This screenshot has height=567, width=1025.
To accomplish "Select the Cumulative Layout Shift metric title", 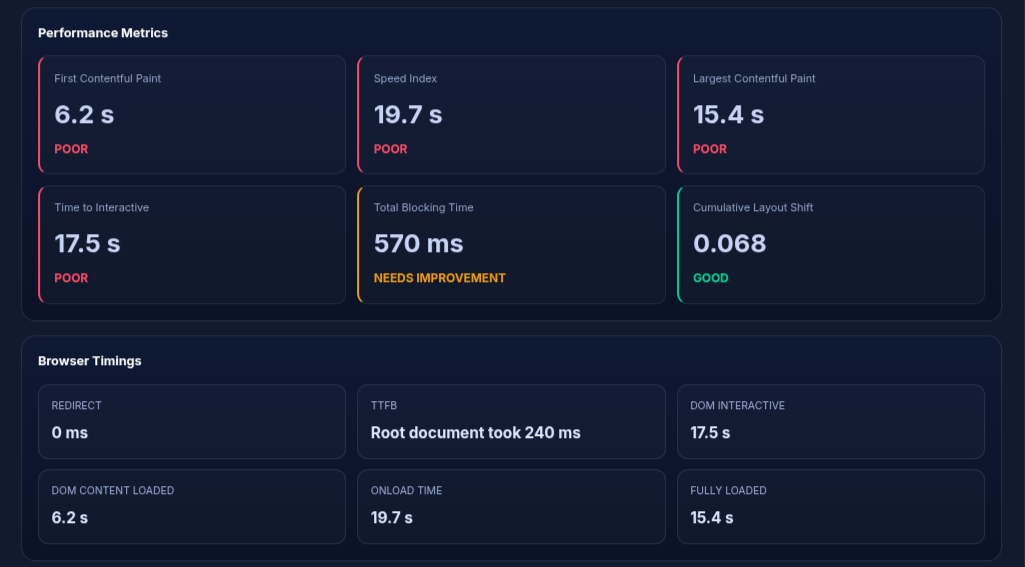I will coord(753,208).
